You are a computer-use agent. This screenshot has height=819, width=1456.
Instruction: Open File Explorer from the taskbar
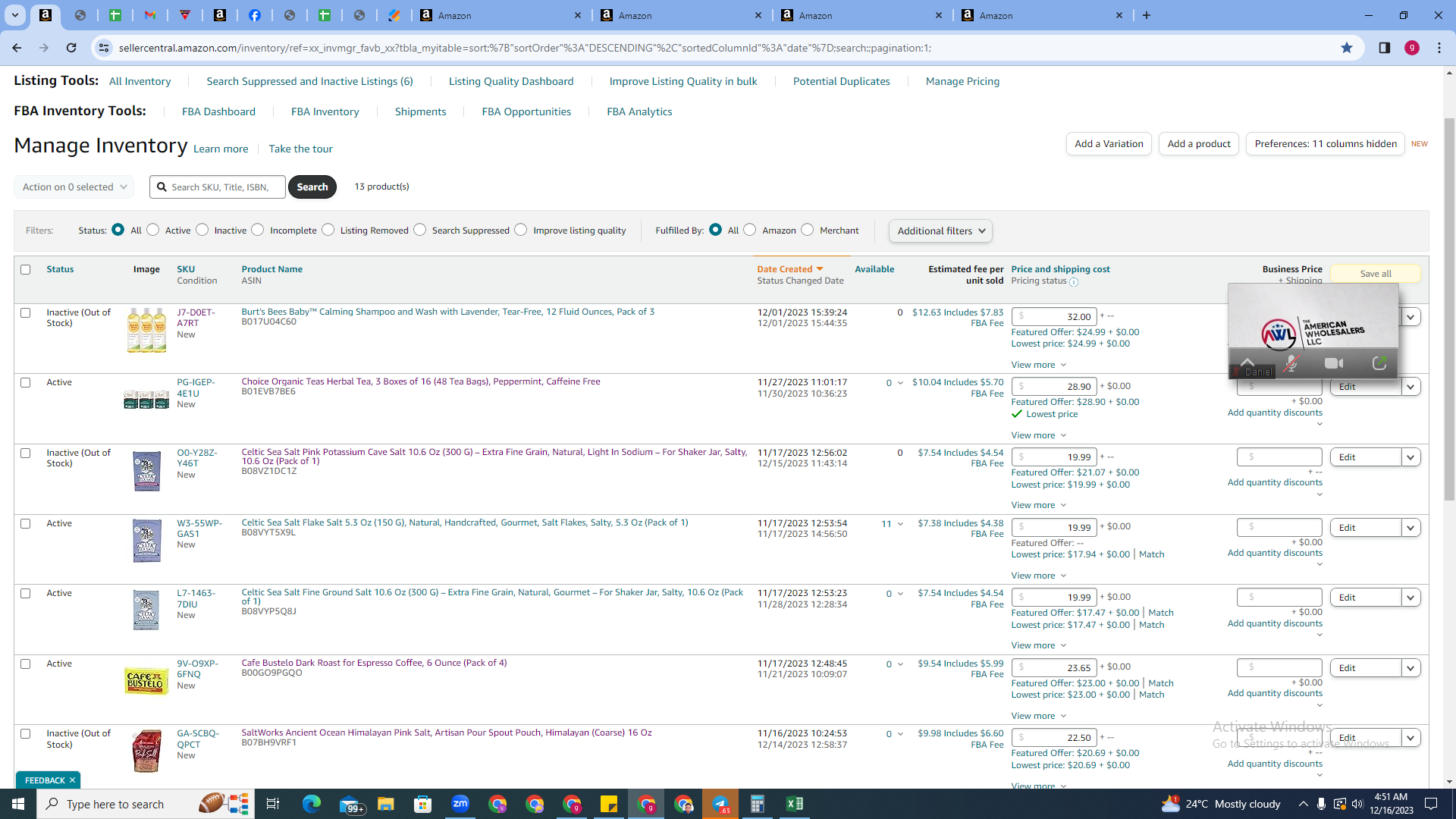click(386, 804)
